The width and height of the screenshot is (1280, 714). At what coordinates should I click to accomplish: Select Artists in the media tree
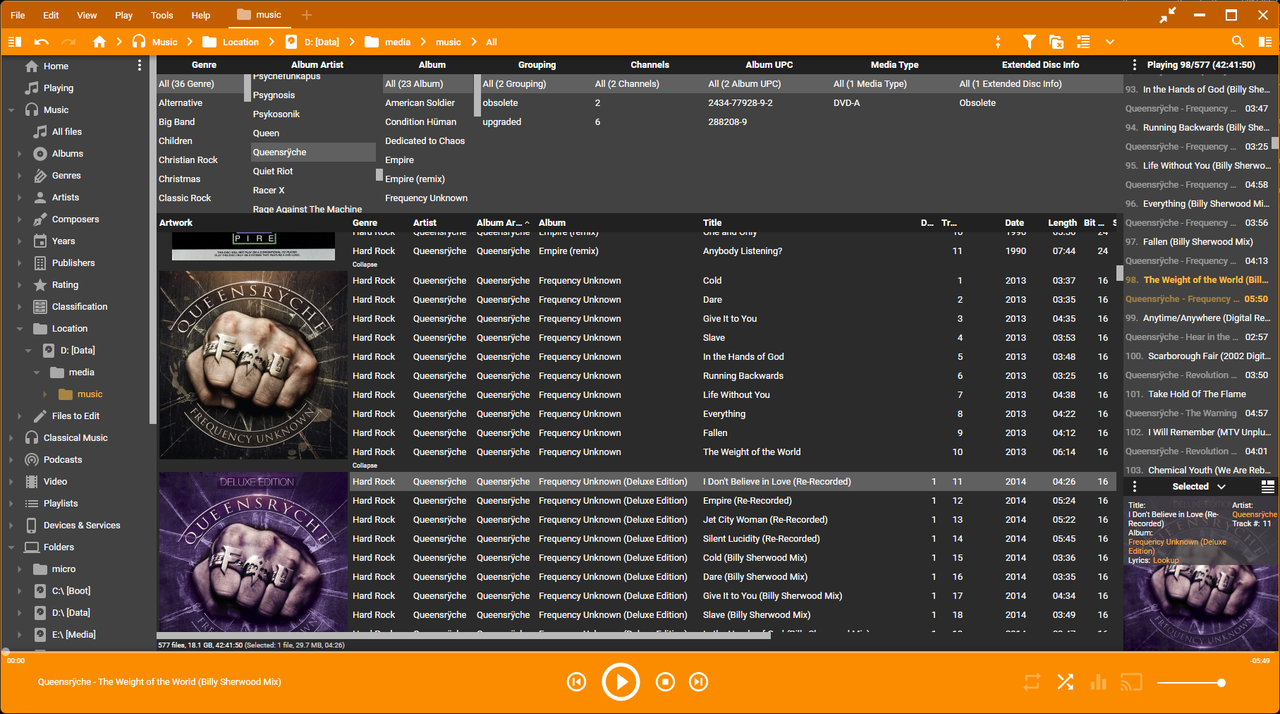tap(65, 198)
